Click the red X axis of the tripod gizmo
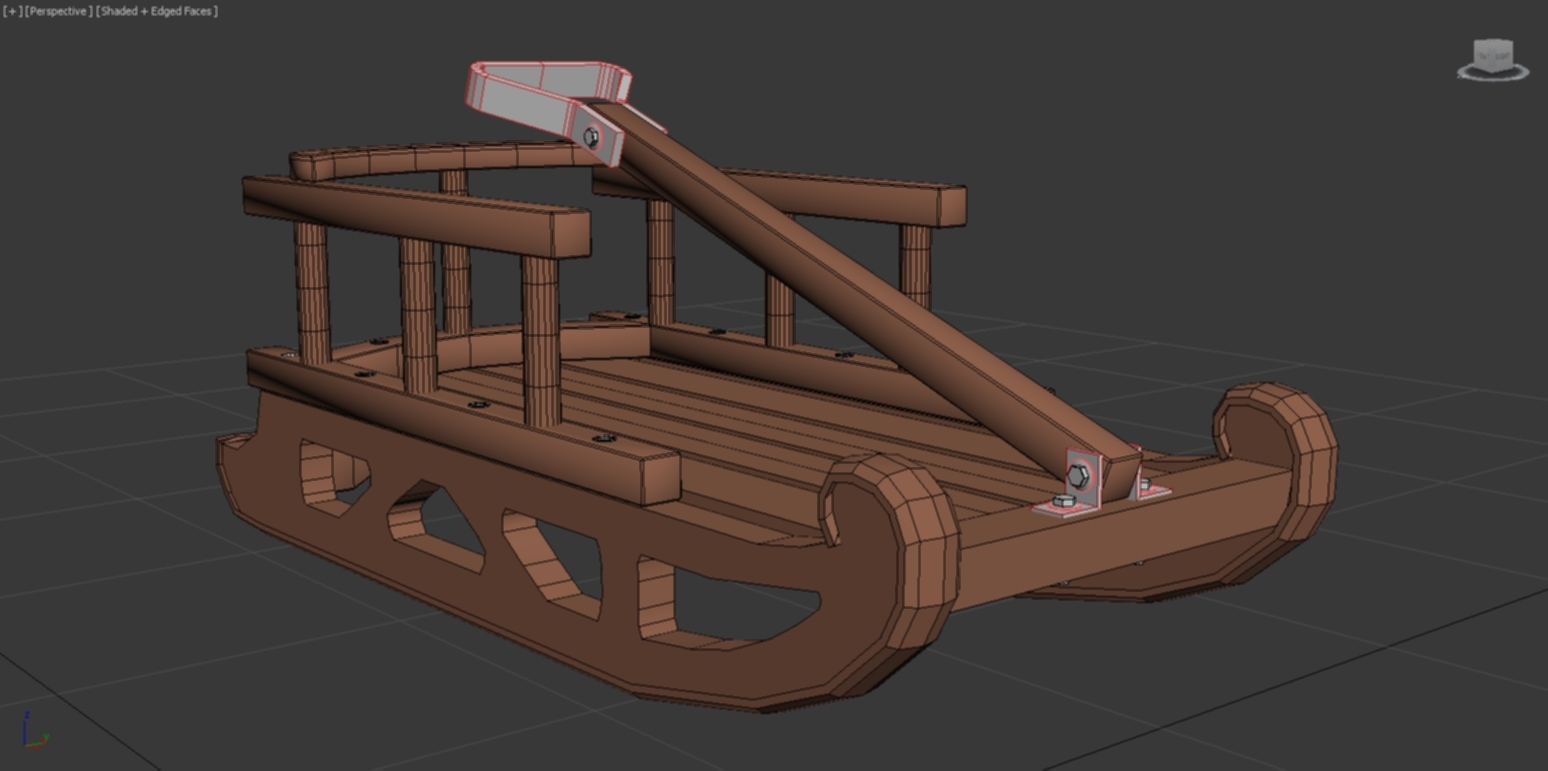 pyautogui.click(x=37, y=747)
